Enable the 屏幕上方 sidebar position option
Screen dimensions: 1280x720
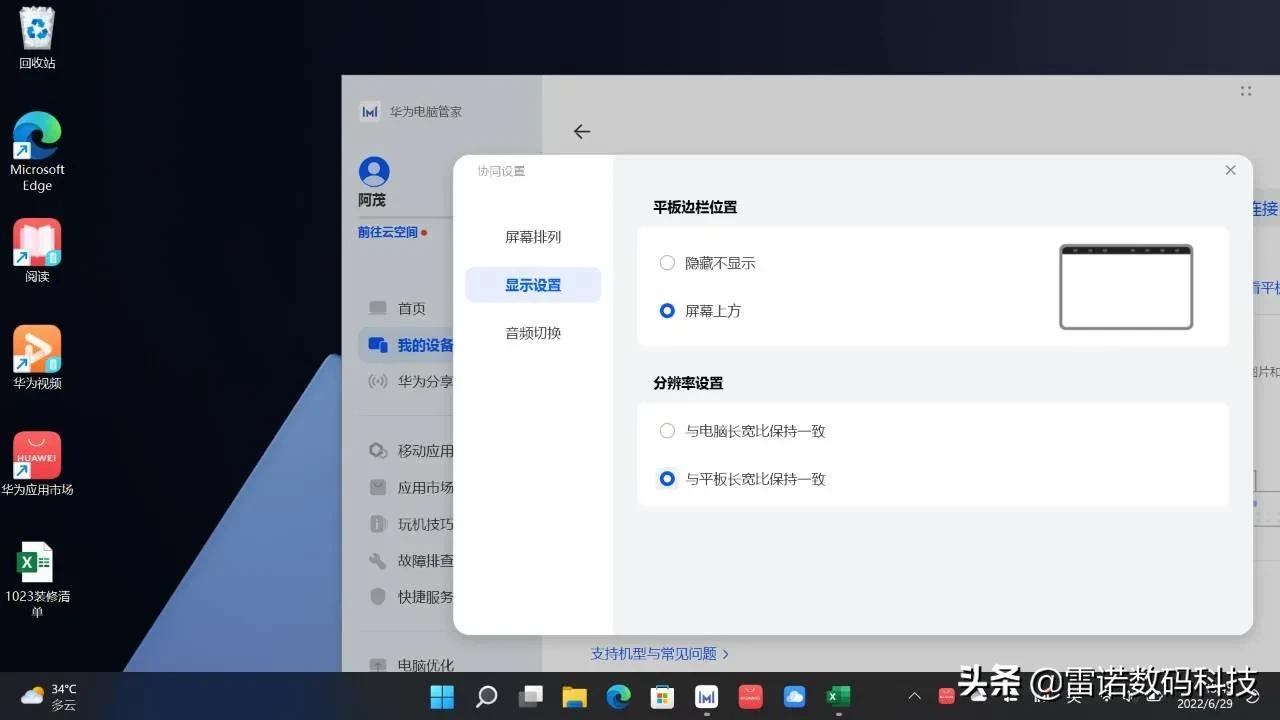(x=667, y=310)
